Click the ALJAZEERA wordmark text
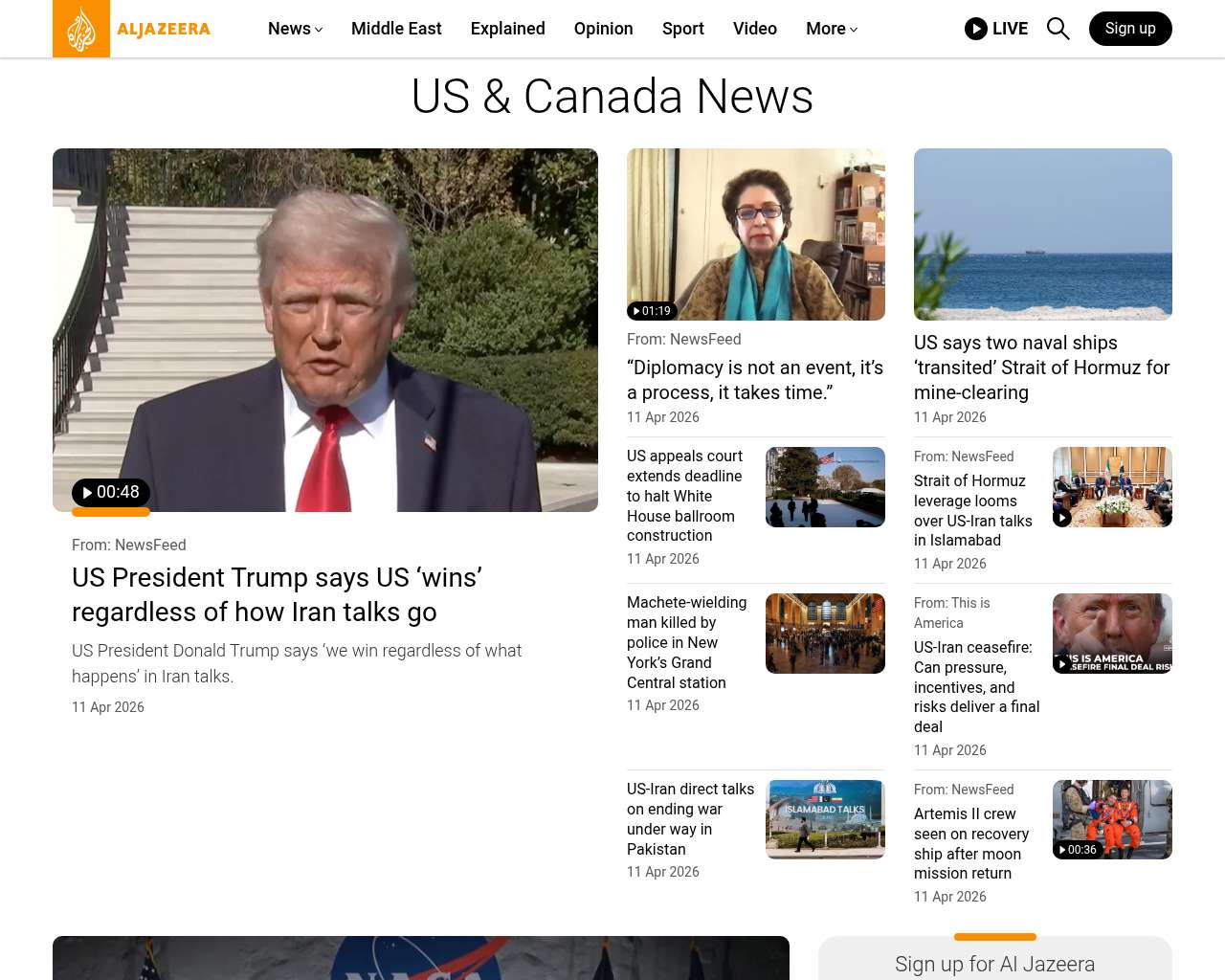Image resolution: width=1225 pixels, height=980 pixels. point(164,29)
